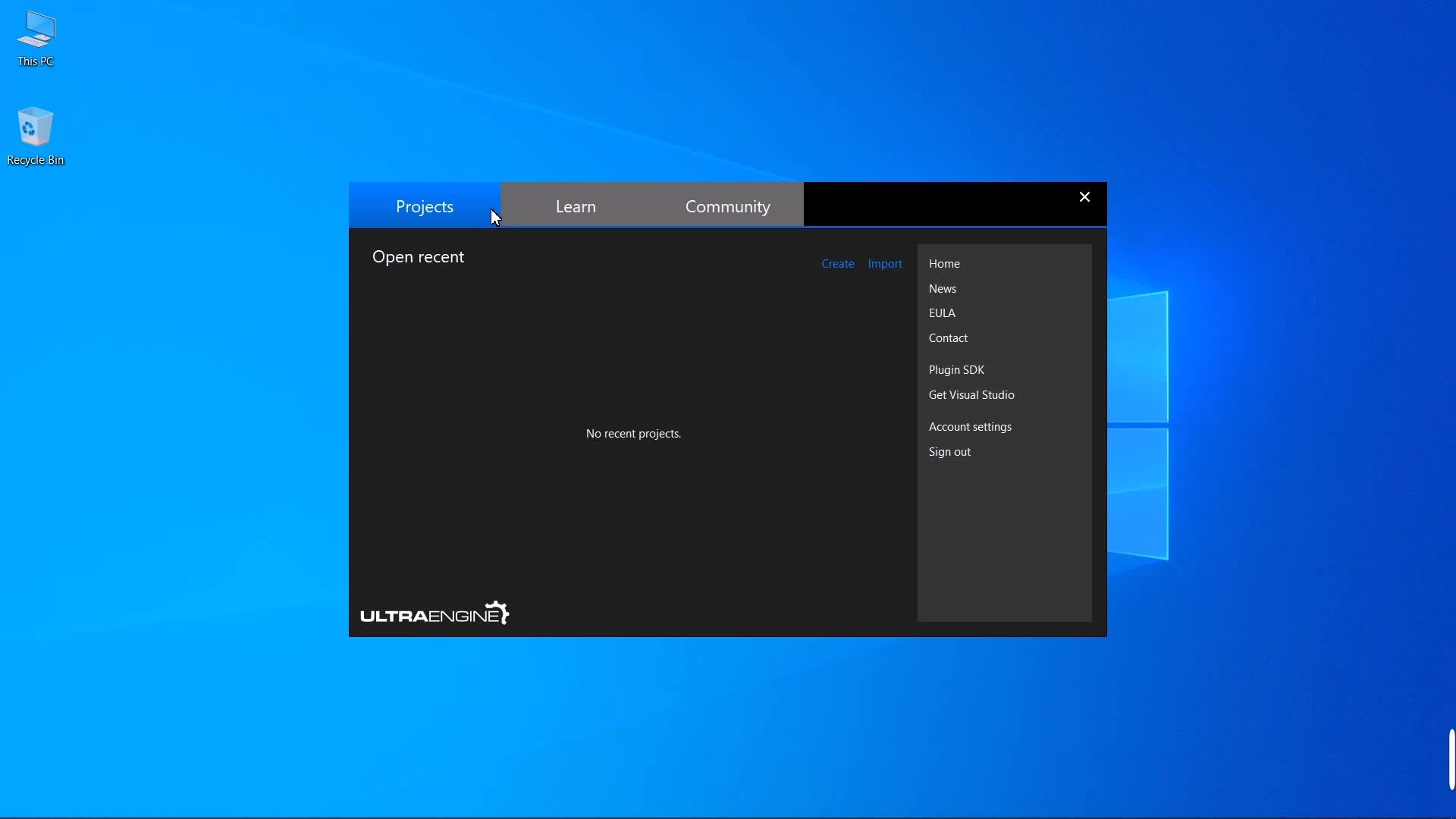This screenshot has width=1456, height=819.
Task: Switch to the Projects tab
Action: pos(424,206)
